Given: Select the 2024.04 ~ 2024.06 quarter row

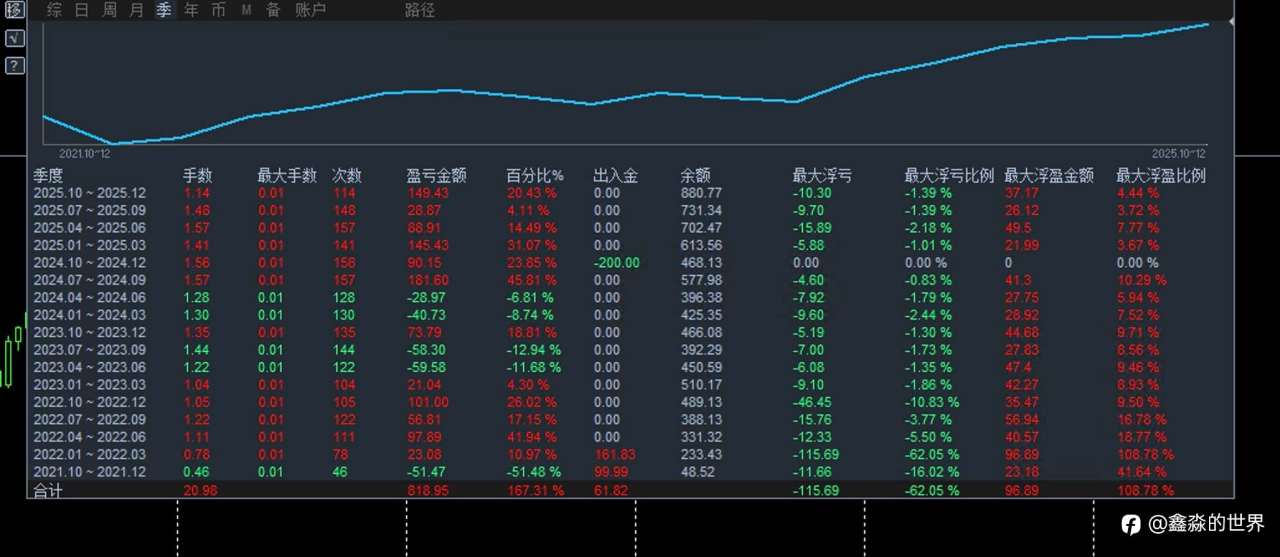Looking at the screenshot, I should coord(630,297).
